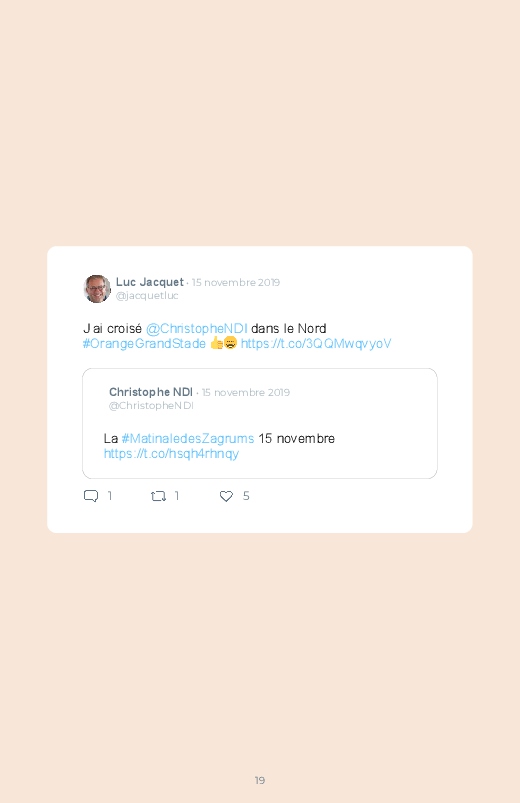520x803 pixels.
Task: Click the likes count of 5
Action: (246, 496)
